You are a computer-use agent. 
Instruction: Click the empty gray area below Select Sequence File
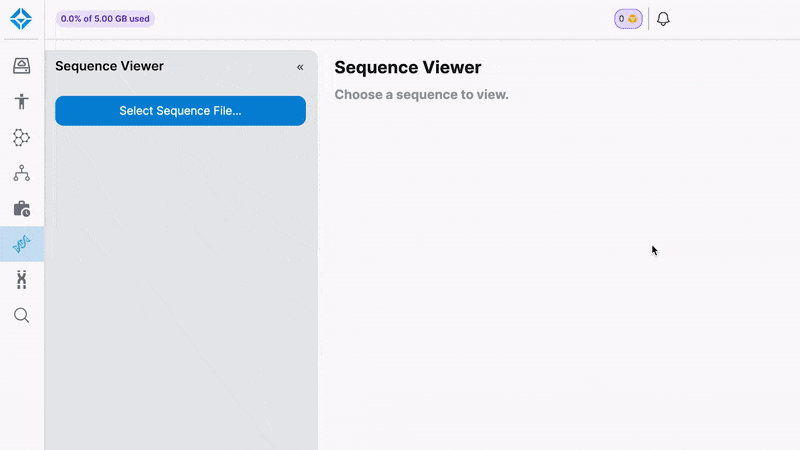pos(180,290)
